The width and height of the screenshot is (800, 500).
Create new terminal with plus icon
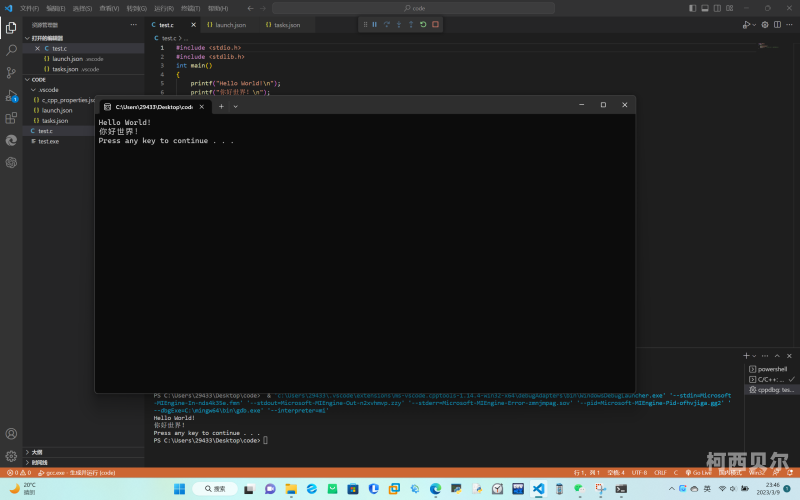click(746, 356)
